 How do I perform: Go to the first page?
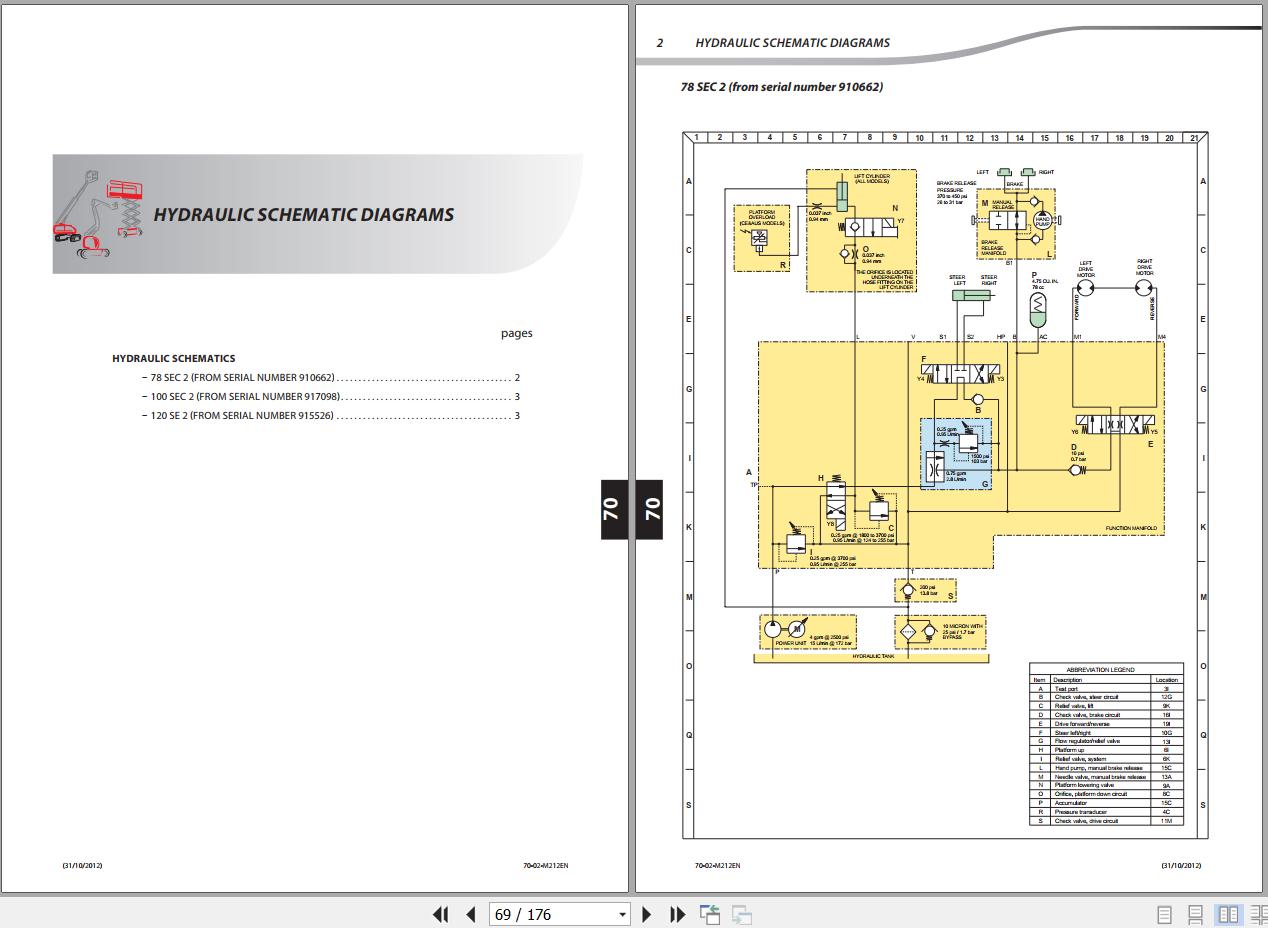click(440, 914)
